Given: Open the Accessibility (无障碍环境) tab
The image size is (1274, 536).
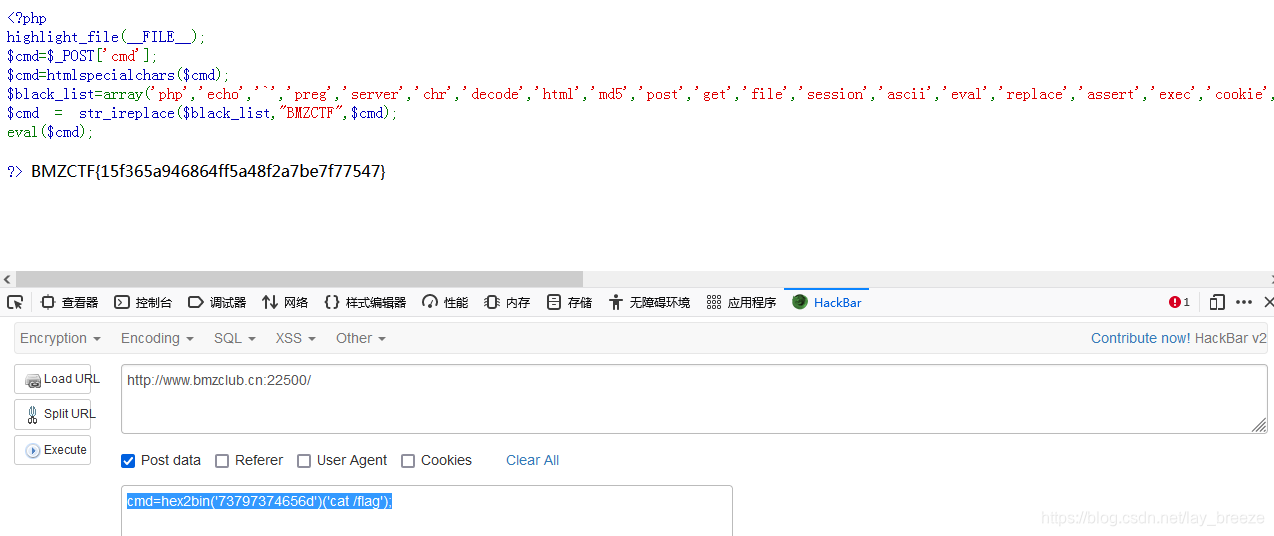Looking at the screenshot, I should 649,302.
